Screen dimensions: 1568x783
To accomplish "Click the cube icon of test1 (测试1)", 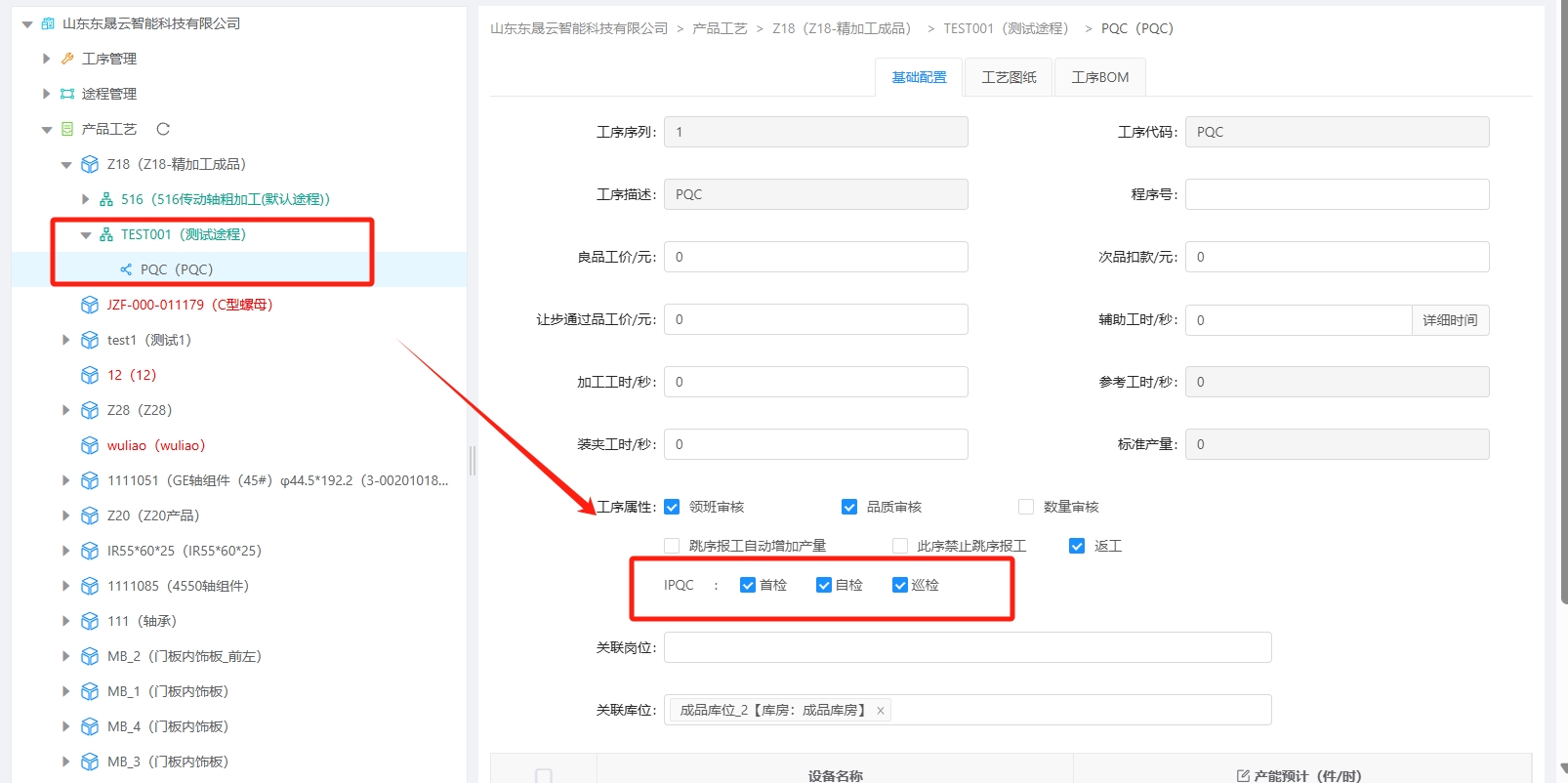I will tap(90, 340).
